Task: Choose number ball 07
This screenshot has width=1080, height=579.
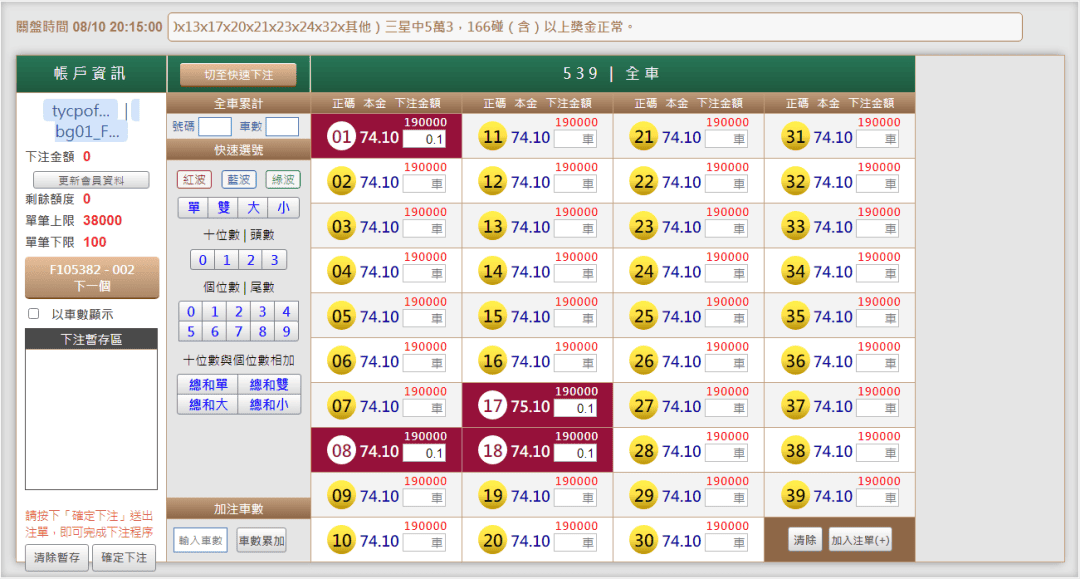Action: tap(342, 406)
